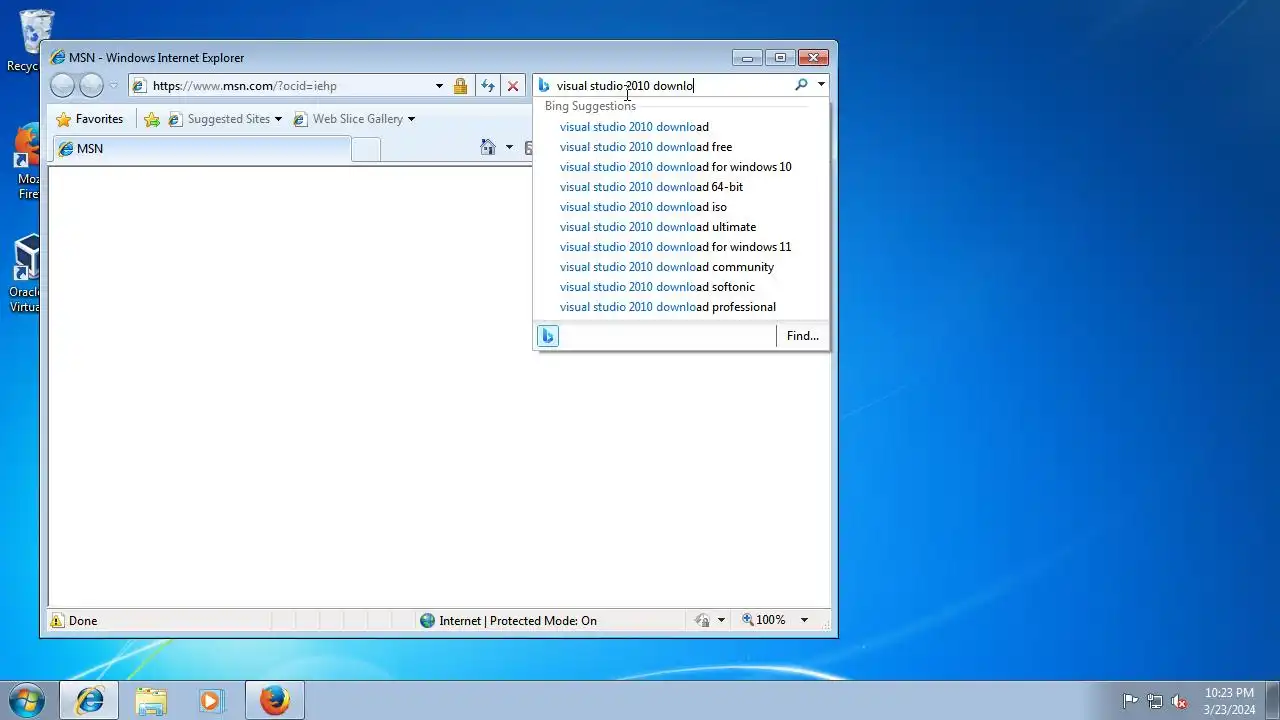Click the Forward navigation button
Viewport: 1280px width, 720px height.
coord(91,86)
